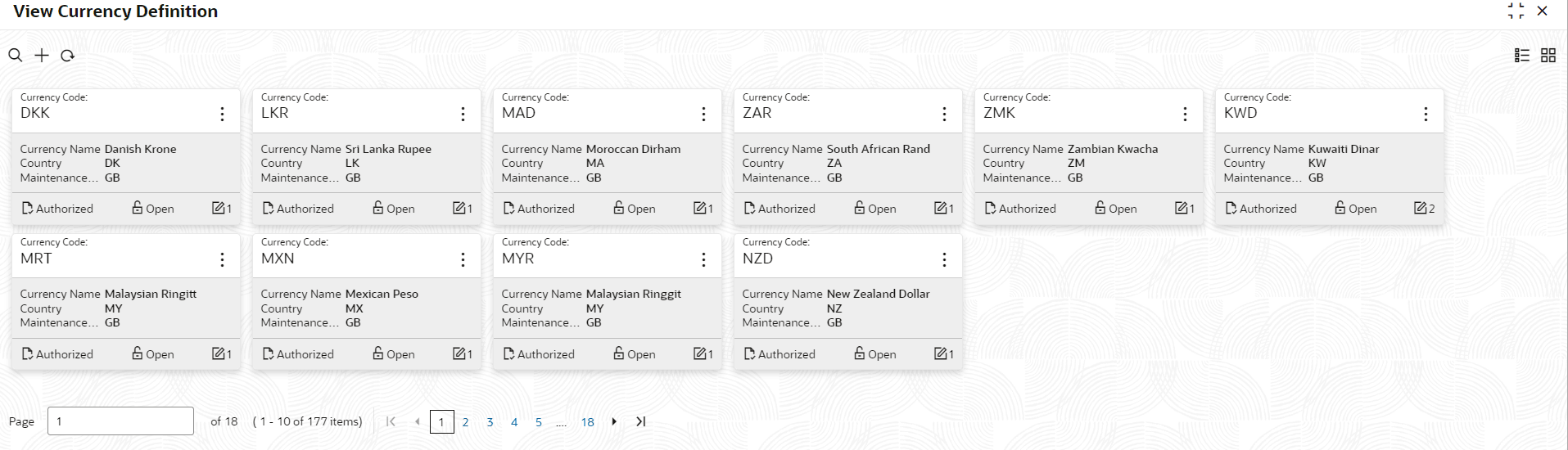The image size is (1568, 450).
Task: Click the Open lock icon on MYR card
Action: 619,353
